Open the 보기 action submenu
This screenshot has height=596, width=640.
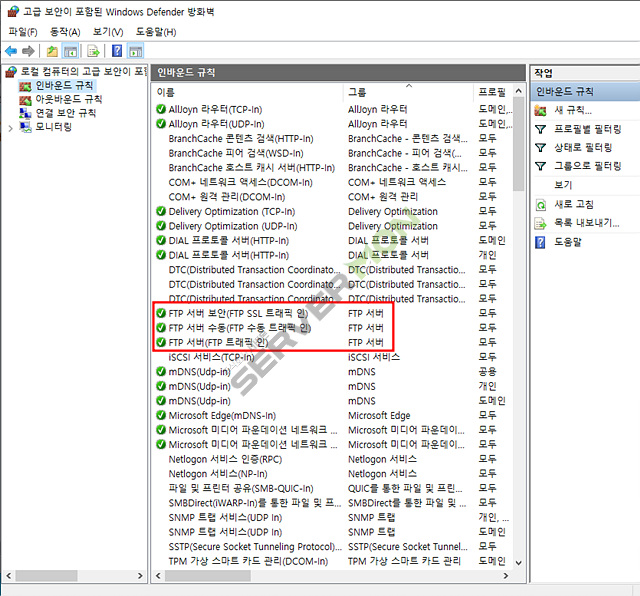pyautogui.click(x=563, y=185)
